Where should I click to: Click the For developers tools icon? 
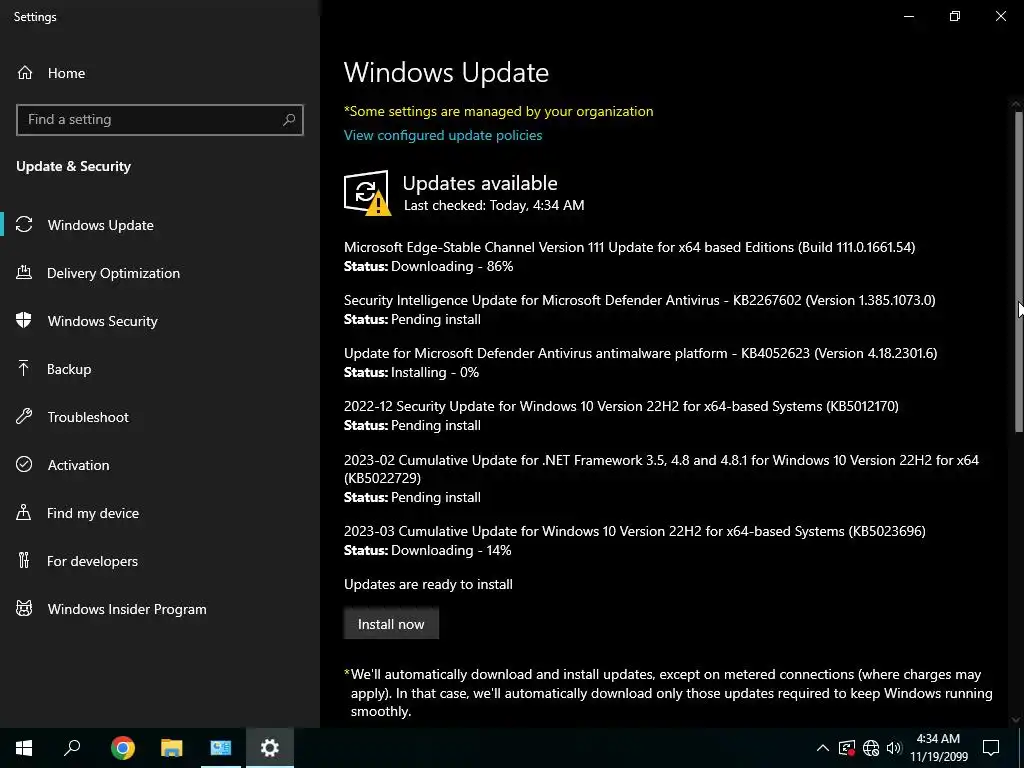(24, 561)
